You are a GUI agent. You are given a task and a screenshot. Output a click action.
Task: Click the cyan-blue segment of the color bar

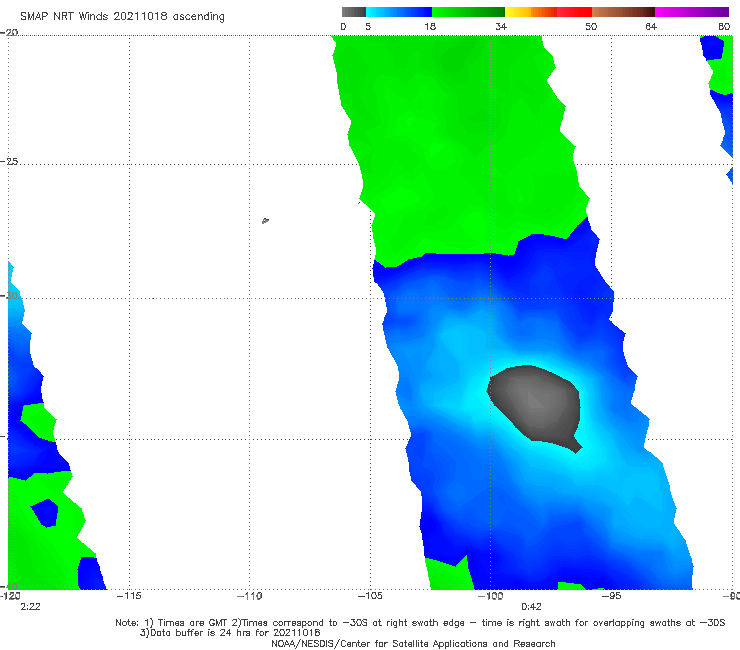[x=399, y=12]
